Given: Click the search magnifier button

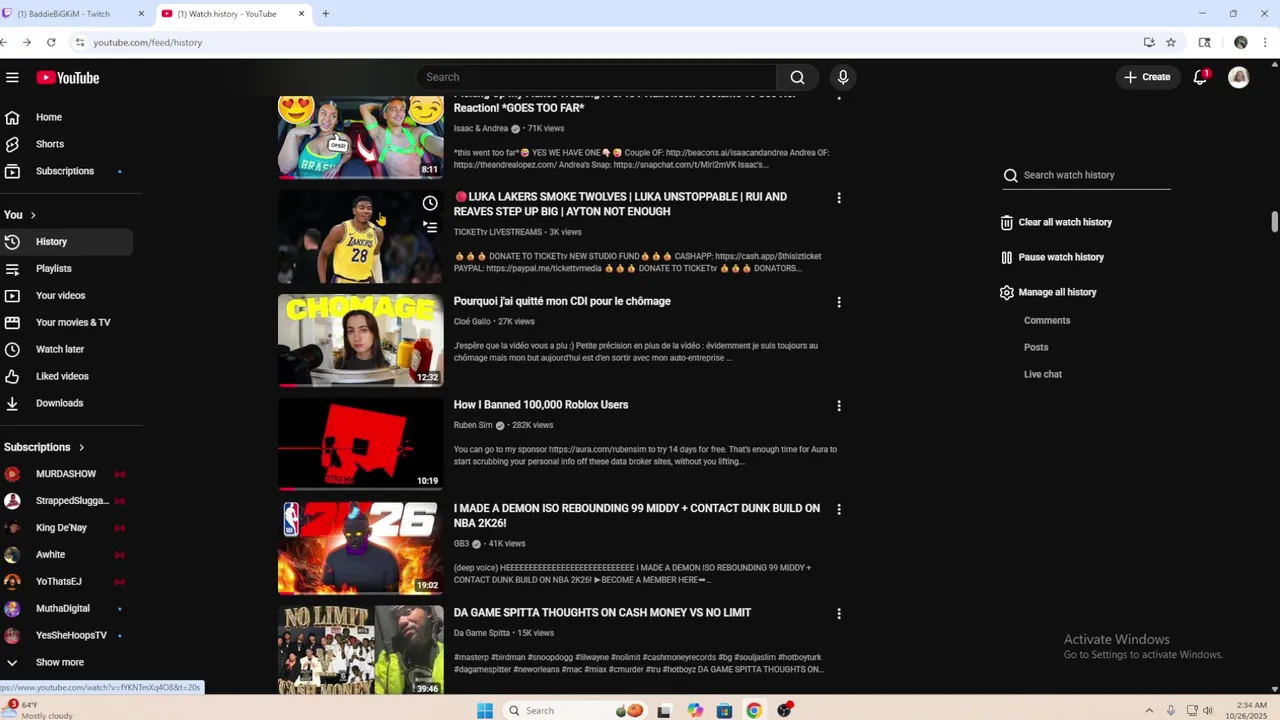Looking at the screenshot, I should (x=797, y=77).
